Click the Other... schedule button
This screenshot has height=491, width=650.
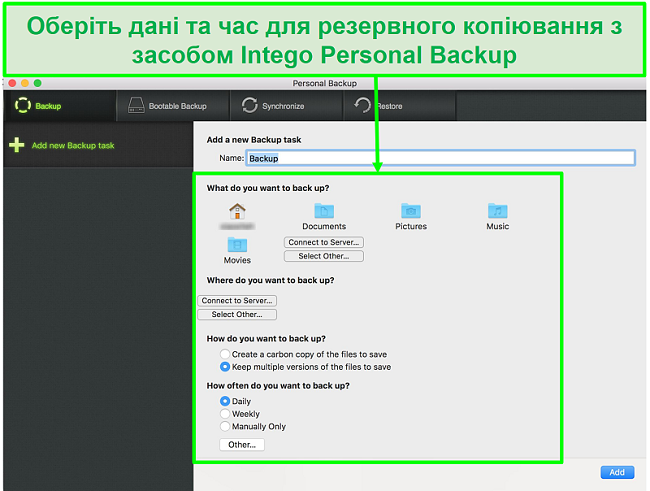click(242, 445)
